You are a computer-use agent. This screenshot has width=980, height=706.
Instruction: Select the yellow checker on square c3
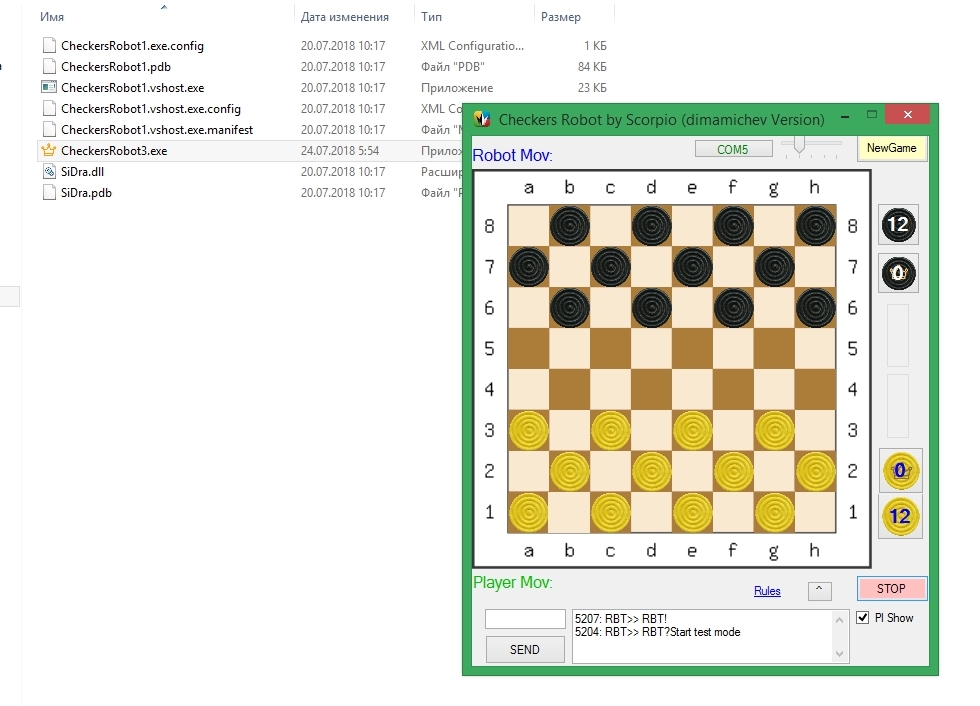coord(610,430)
